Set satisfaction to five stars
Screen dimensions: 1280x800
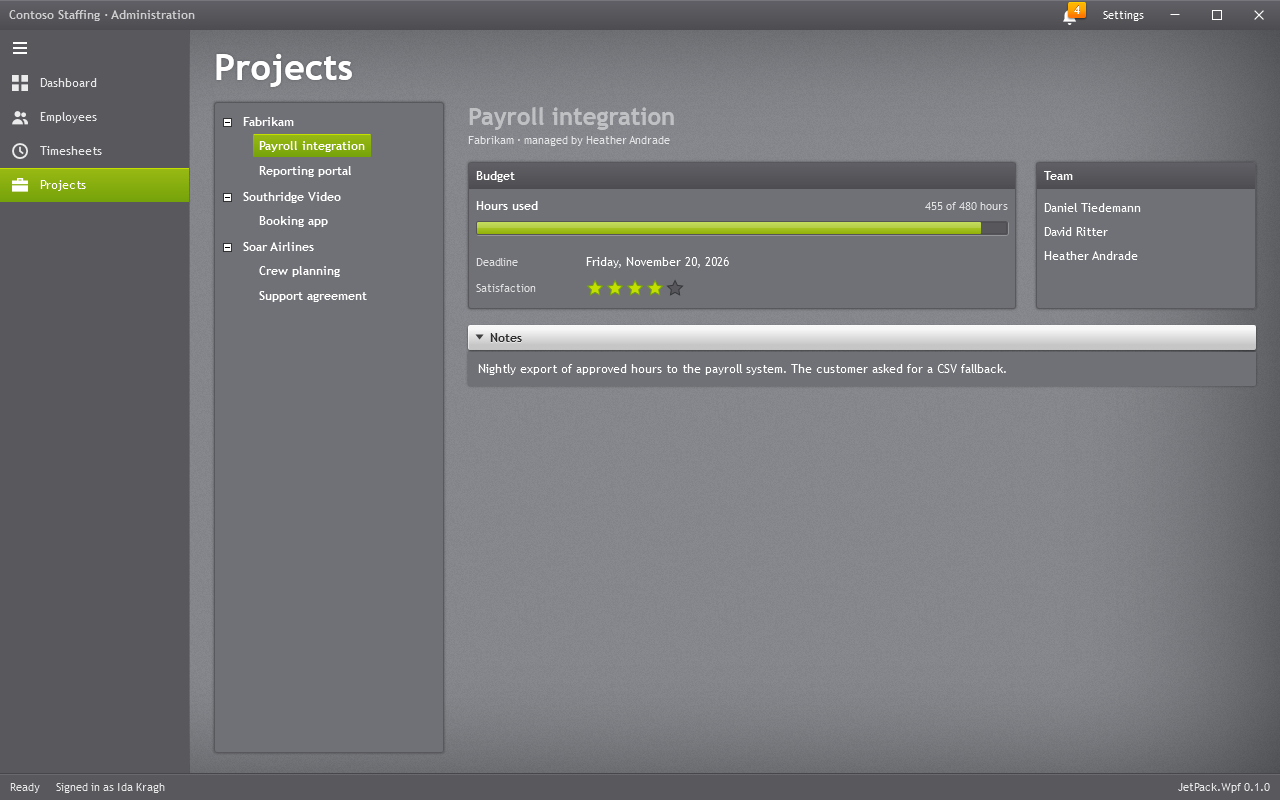pyautogui.click(x=675, y=288)
